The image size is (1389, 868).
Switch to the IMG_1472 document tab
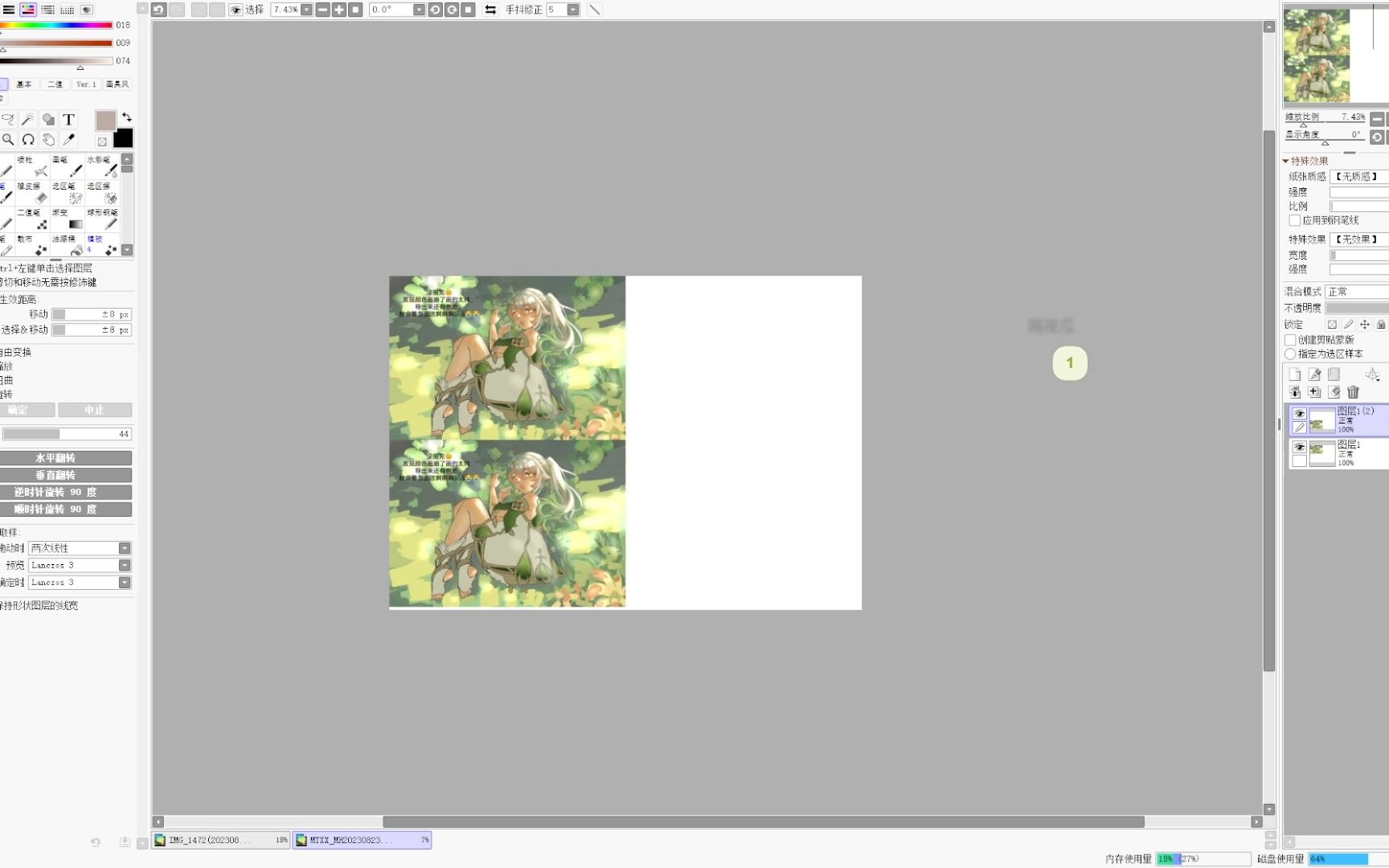point(221,840)
